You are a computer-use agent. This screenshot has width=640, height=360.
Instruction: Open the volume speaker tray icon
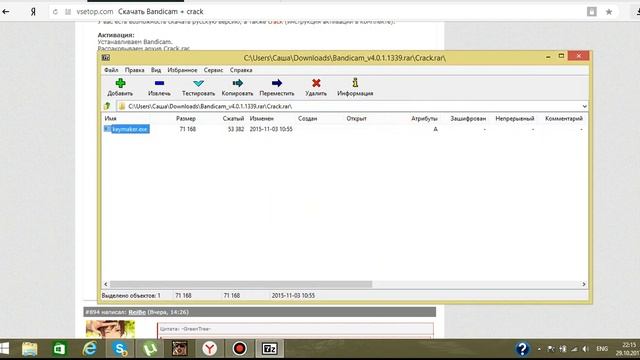coord(586,349)
